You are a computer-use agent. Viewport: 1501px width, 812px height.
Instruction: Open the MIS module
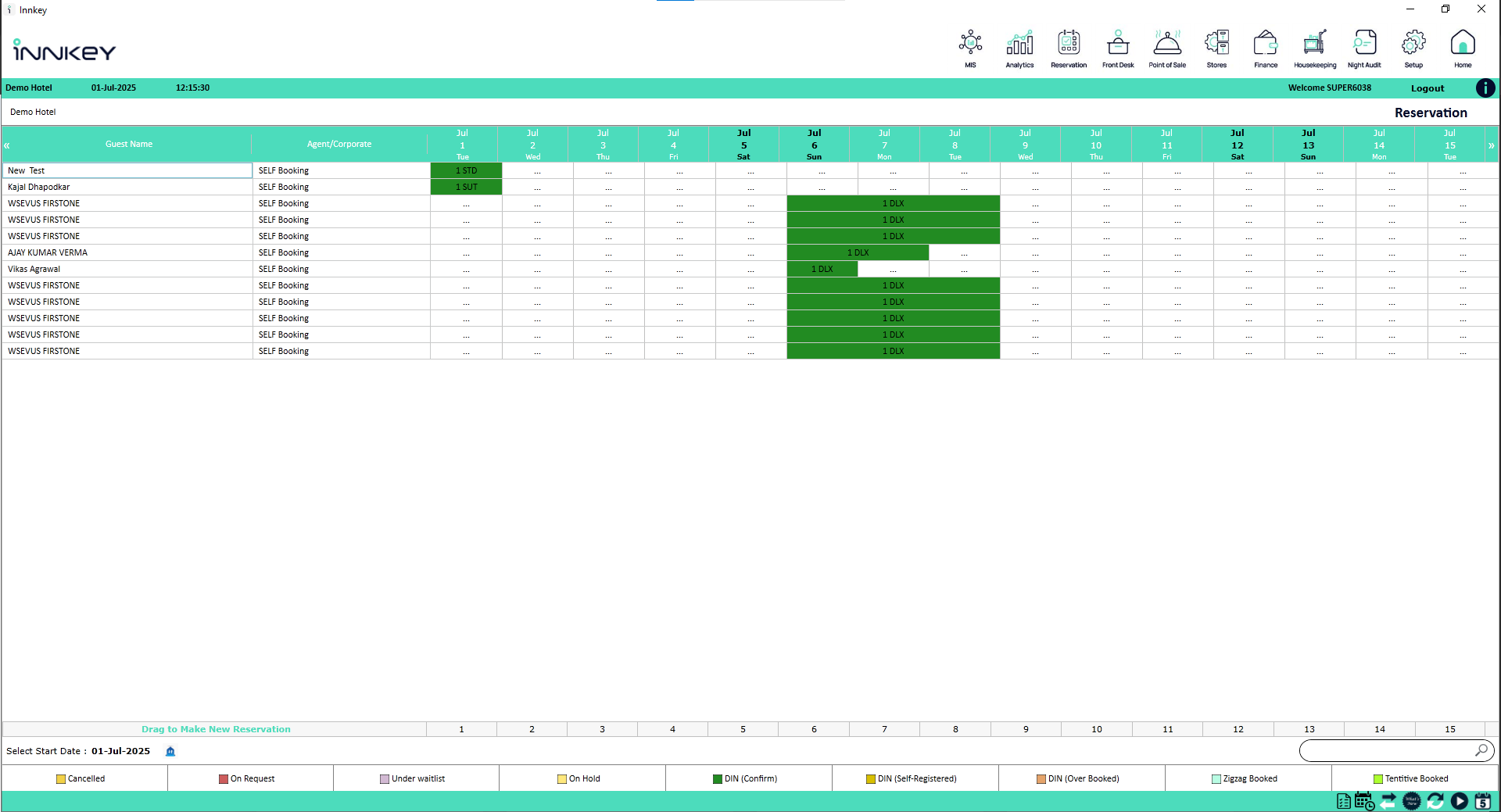pyautogui.click(x=970, y=48)
